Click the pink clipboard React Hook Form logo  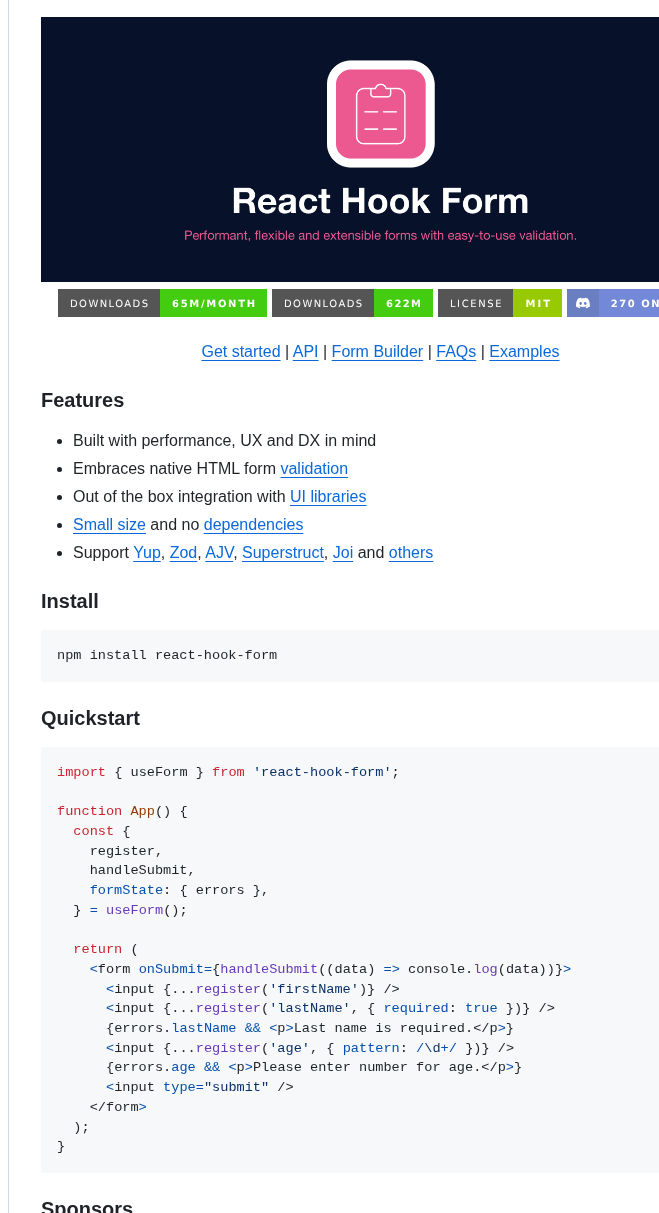point(380,114)
